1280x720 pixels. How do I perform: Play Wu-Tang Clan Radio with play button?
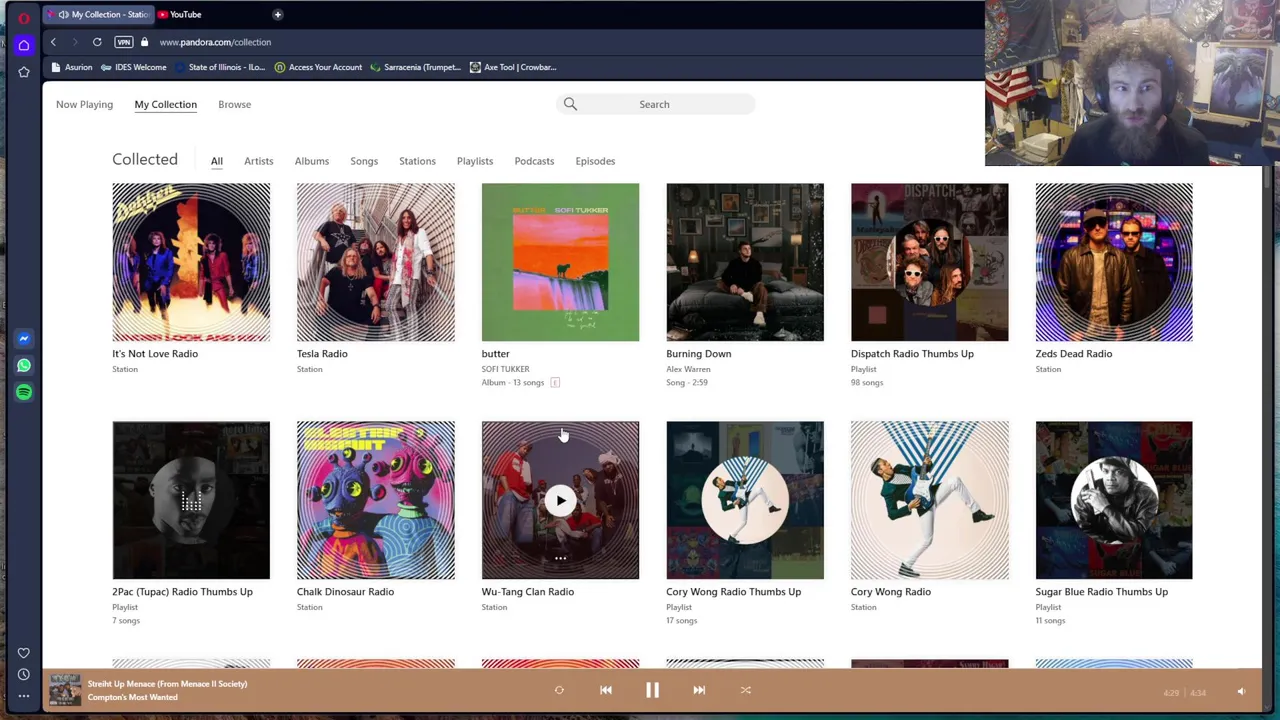[x=560, y=500]
